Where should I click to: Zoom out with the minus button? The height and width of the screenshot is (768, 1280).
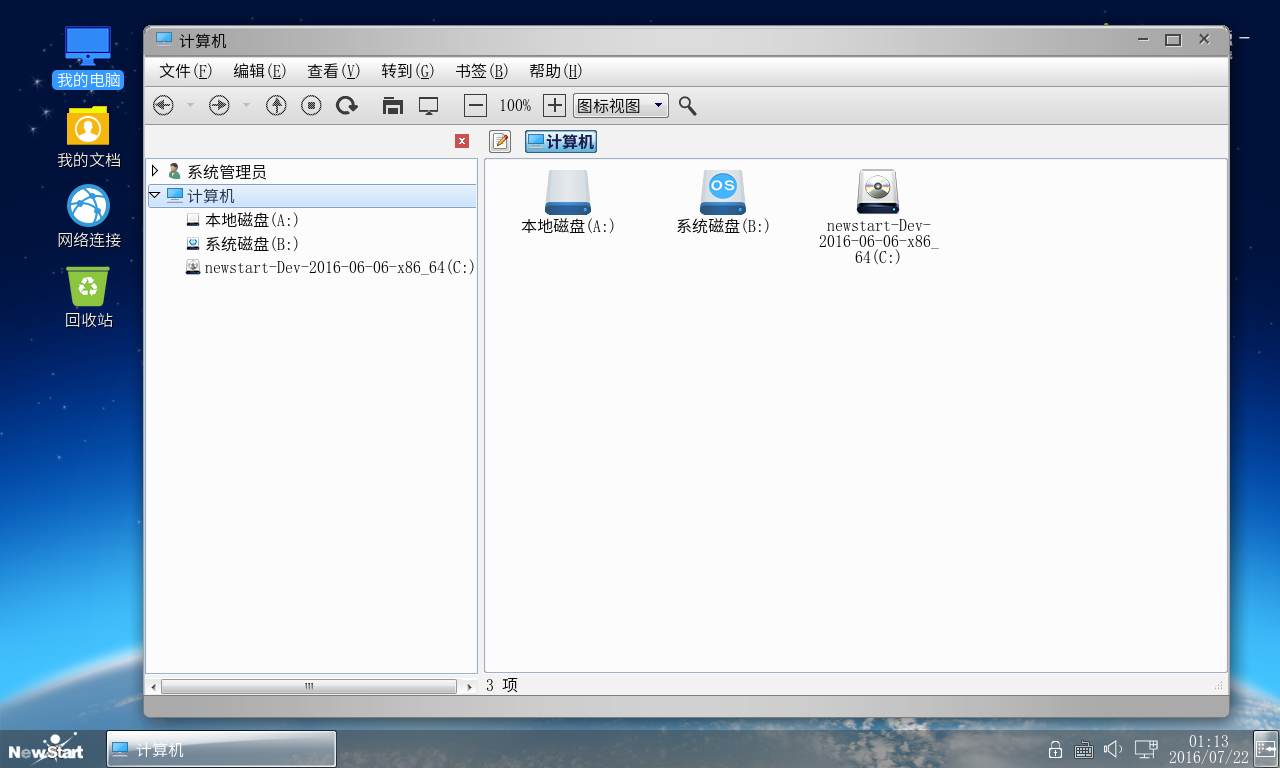coord(475,105)
